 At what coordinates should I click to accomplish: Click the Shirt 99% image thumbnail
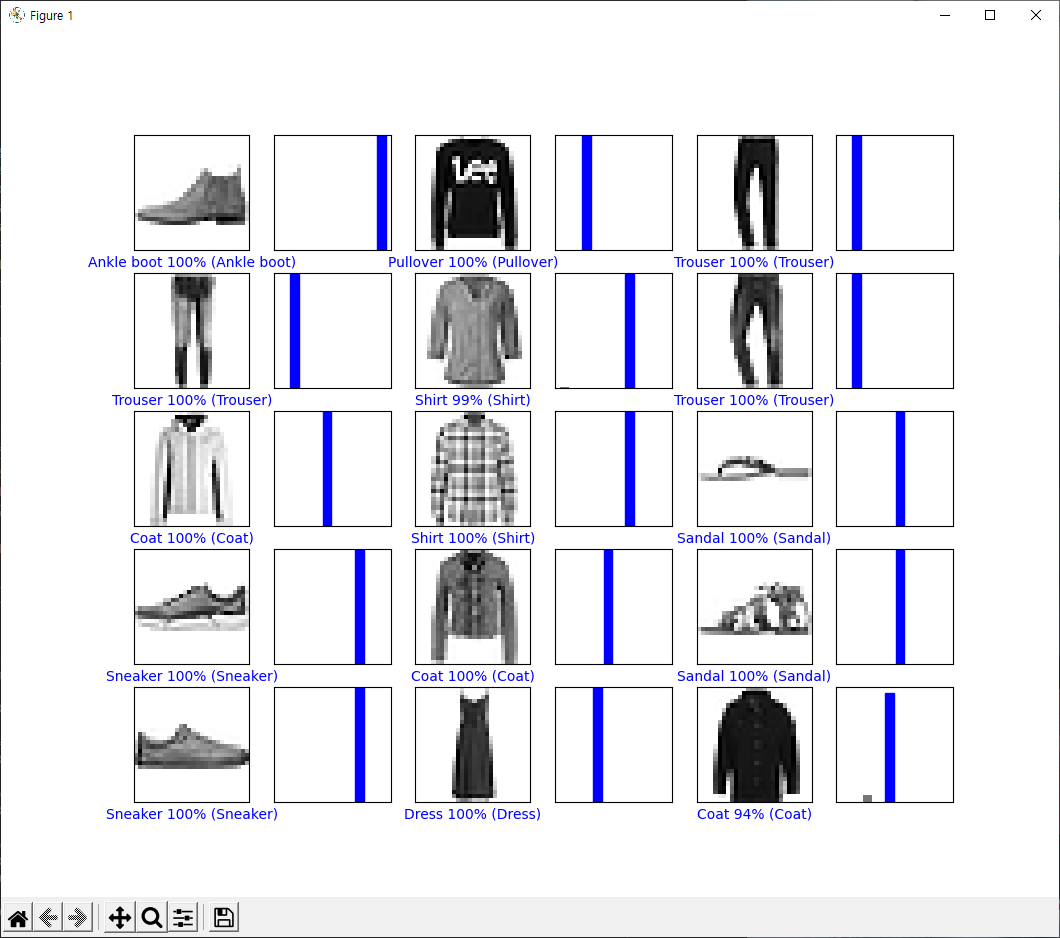tap(473, 331)
